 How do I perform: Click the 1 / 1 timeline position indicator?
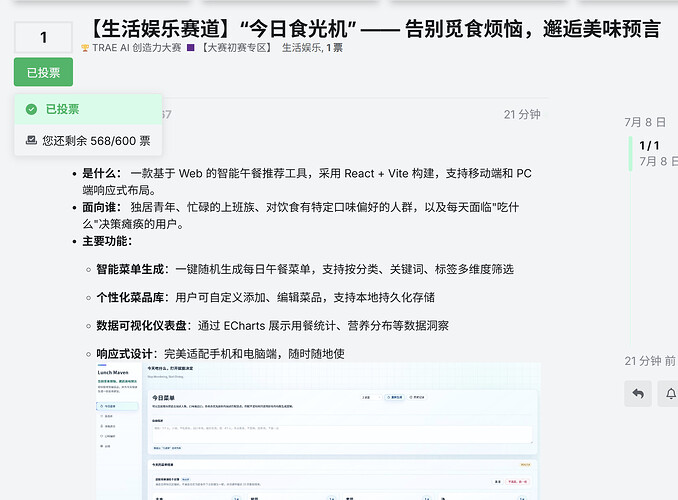pyautogui.click(x=649, y=145)
